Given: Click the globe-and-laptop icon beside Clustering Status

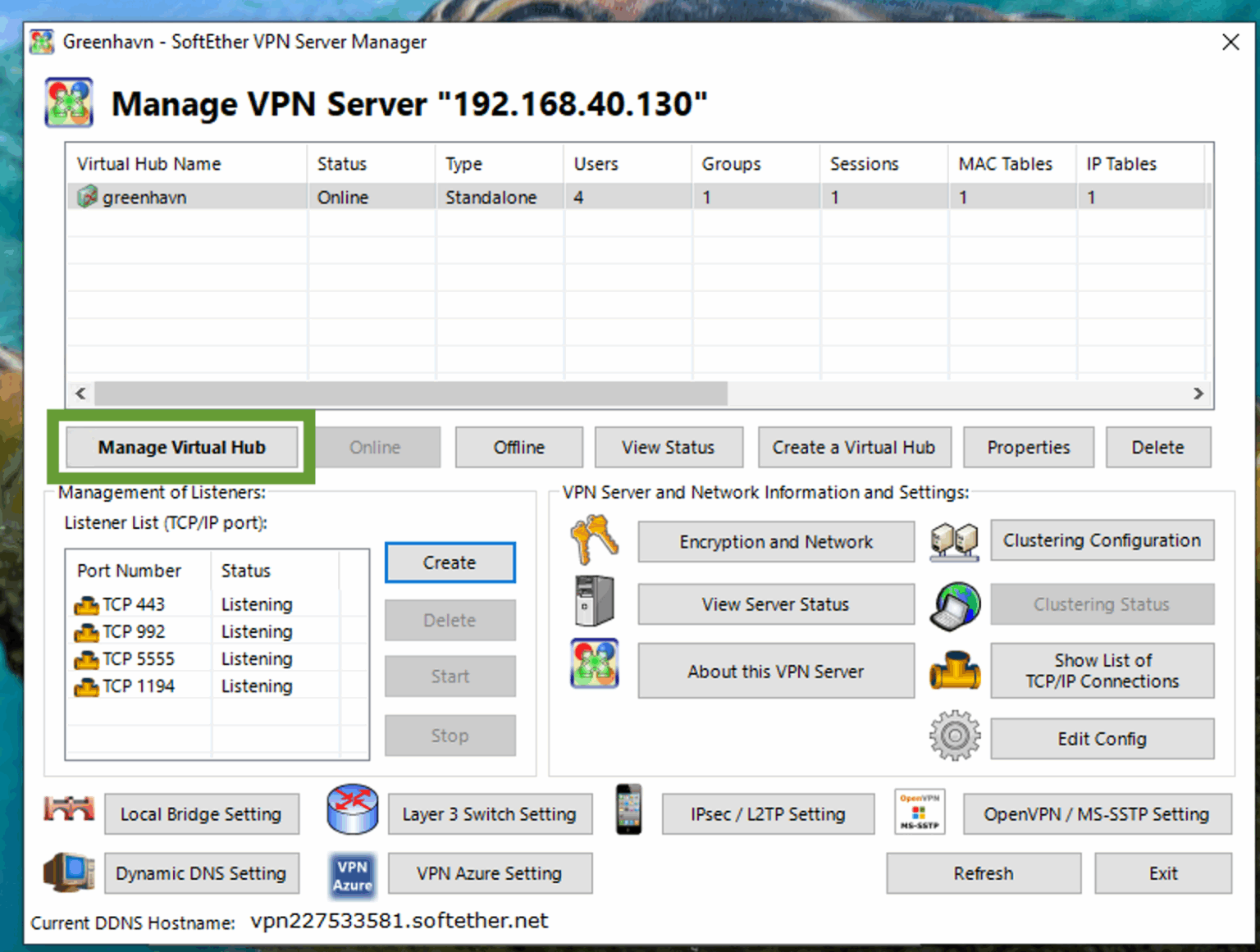Looking at the screenshot, I should tap(954, 607).
